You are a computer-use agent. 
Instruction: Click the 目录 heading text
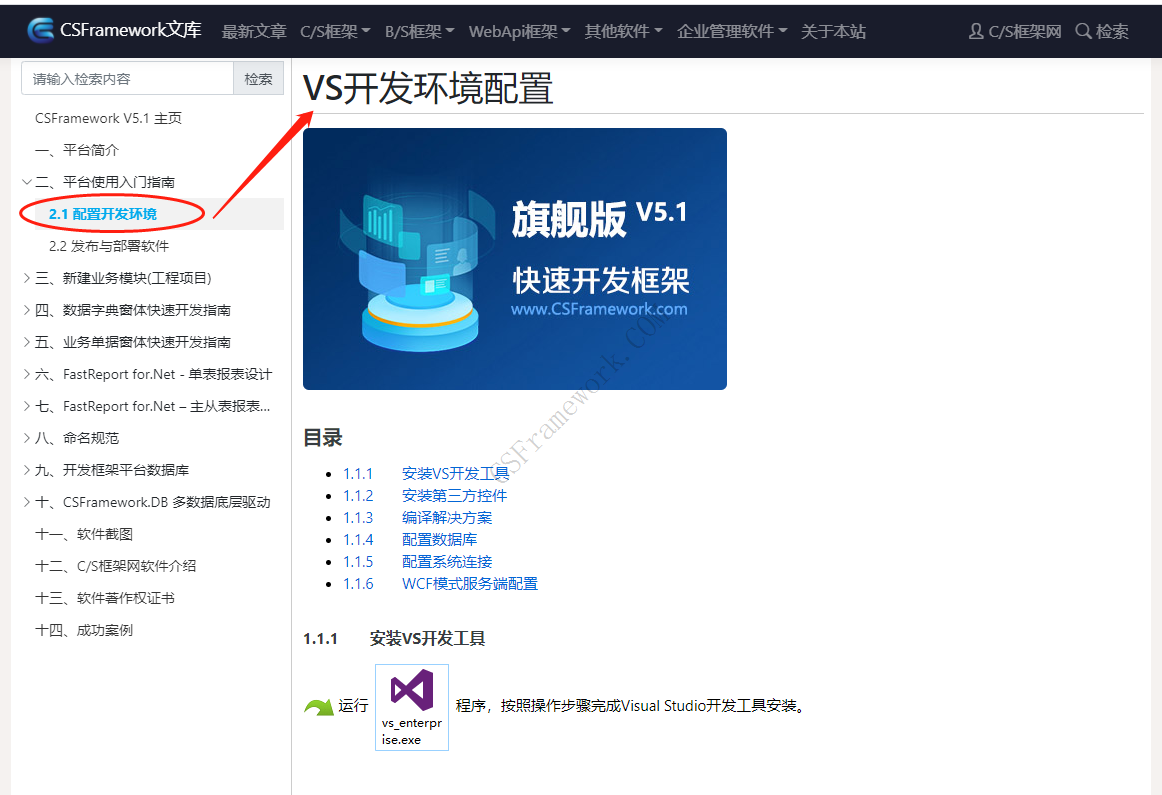(x=322, y=438)
